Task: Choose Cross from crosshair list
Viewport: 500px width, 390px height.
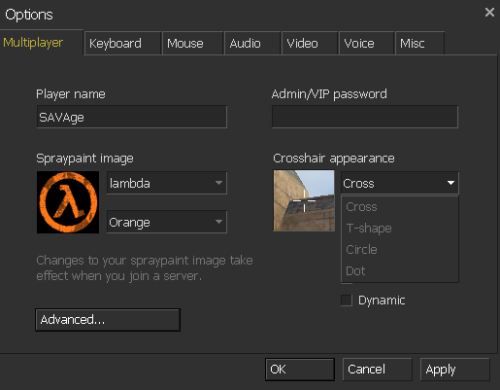Action: 400,207
